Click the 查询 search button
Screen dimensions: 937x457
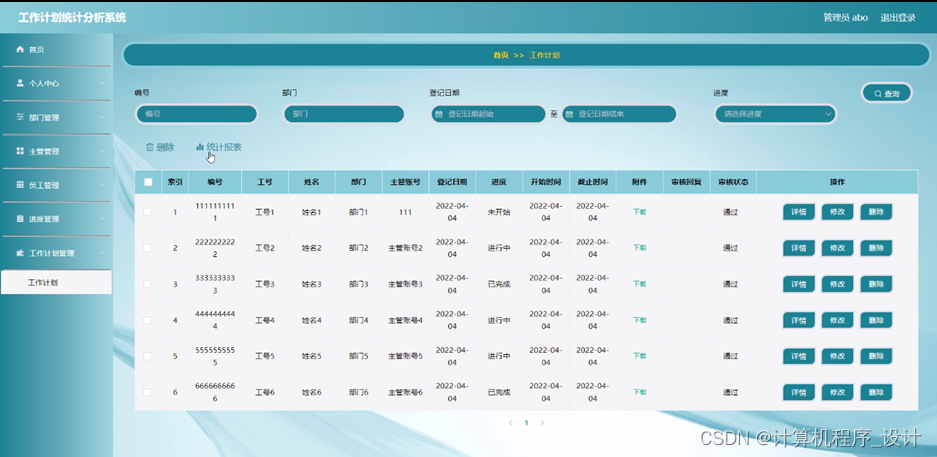point(887,93)
